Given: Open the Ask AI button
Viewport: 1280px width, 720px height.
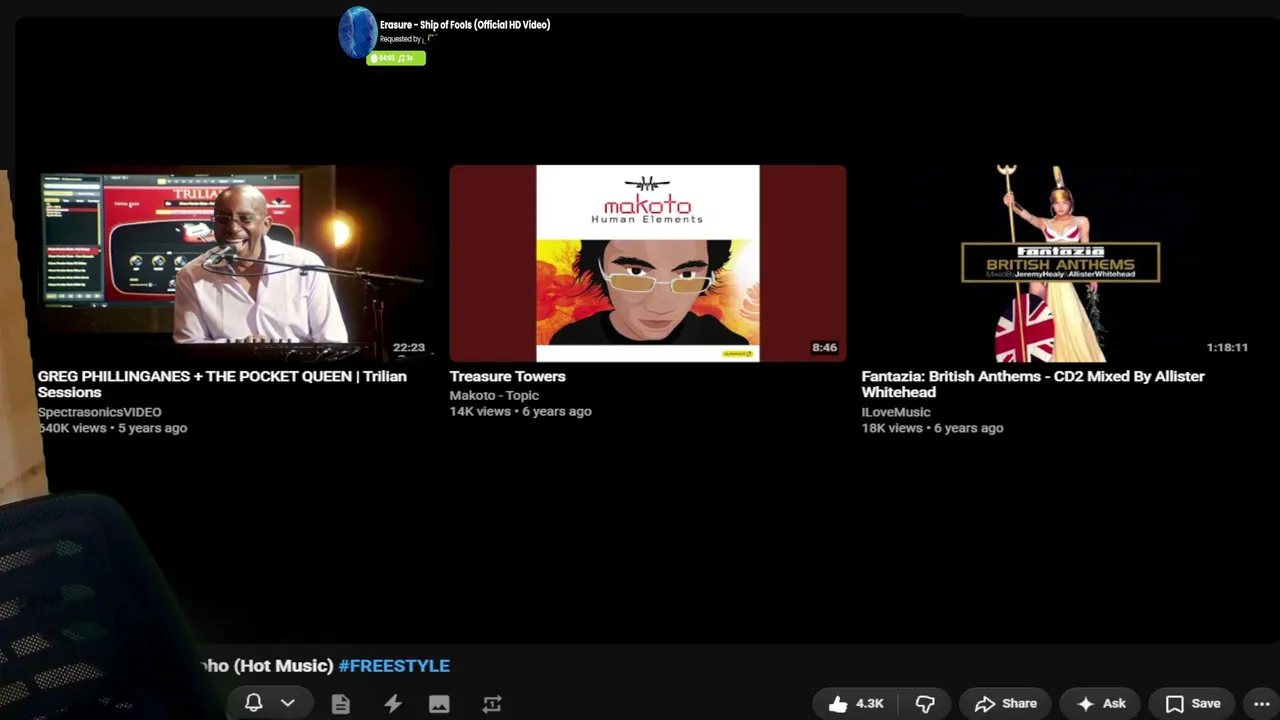Looking at the screenshot, I should [x=1101, y=703].
